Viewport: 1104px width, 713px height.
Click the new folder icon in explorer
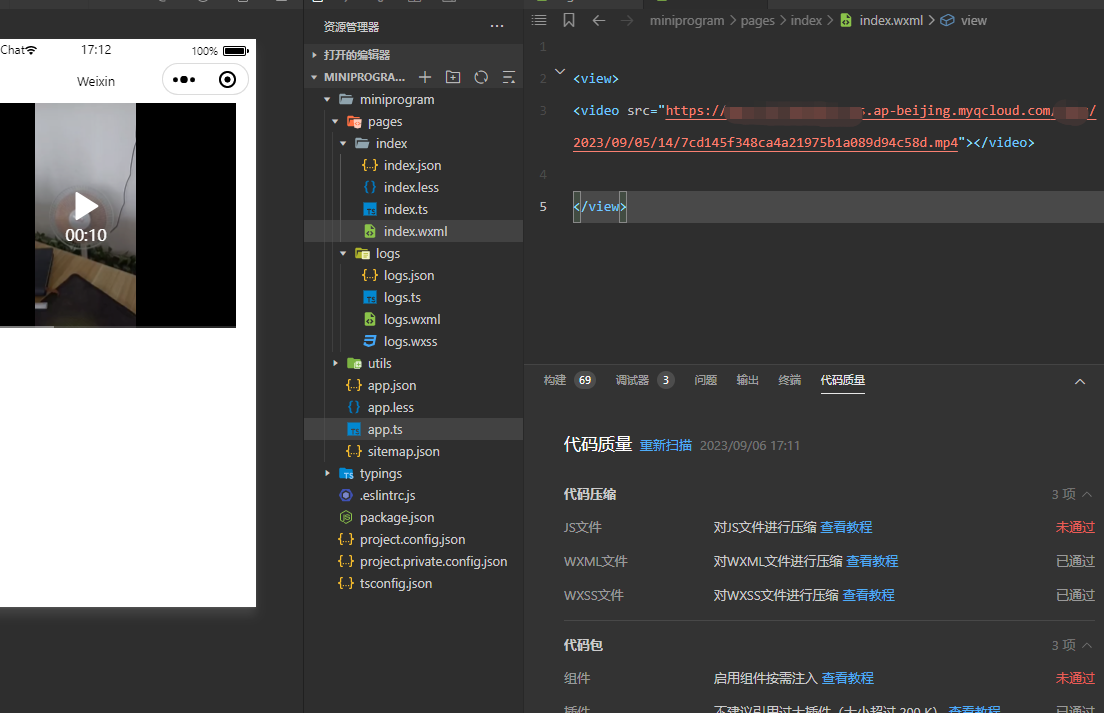(453, 77)
